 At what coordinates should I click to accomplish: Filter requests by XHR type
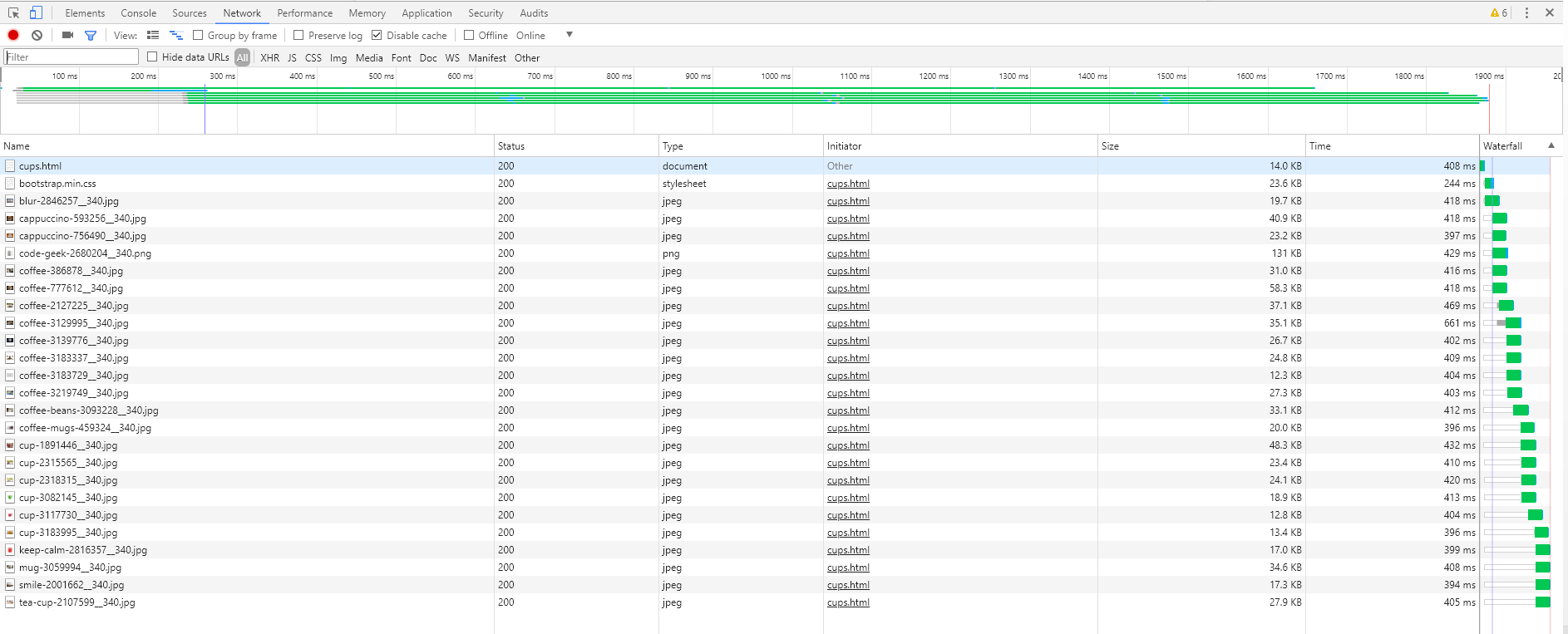click(270, 57)
